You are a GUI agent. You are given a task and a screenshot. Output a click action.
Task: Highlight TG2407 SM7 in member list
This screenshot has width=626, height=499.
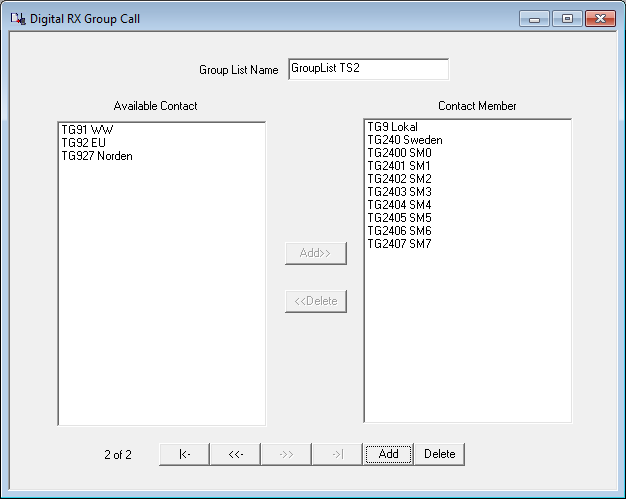click(399, 244)
